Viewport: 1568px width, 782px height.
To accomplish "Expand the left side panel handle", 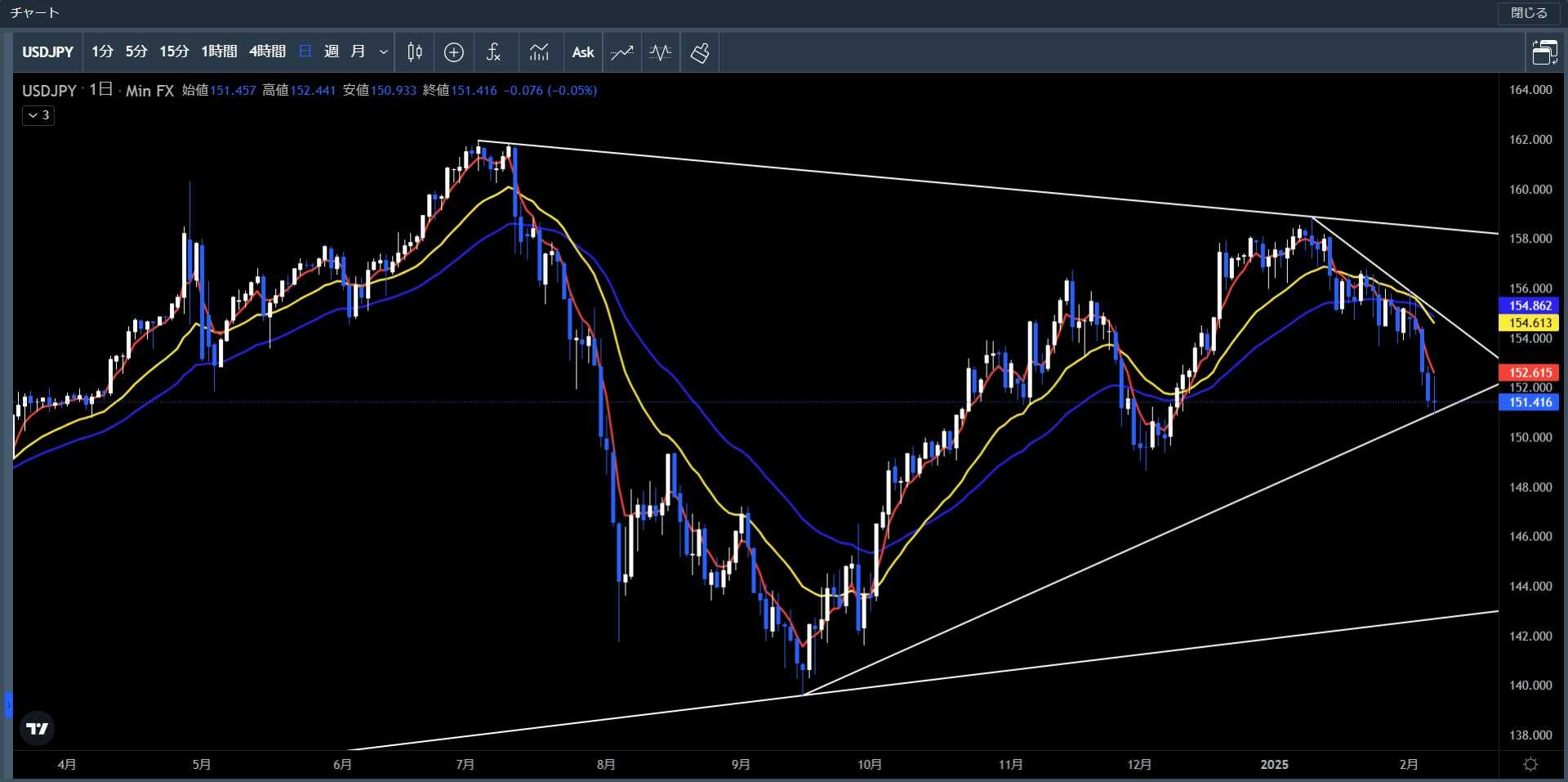I will point(8,704).
